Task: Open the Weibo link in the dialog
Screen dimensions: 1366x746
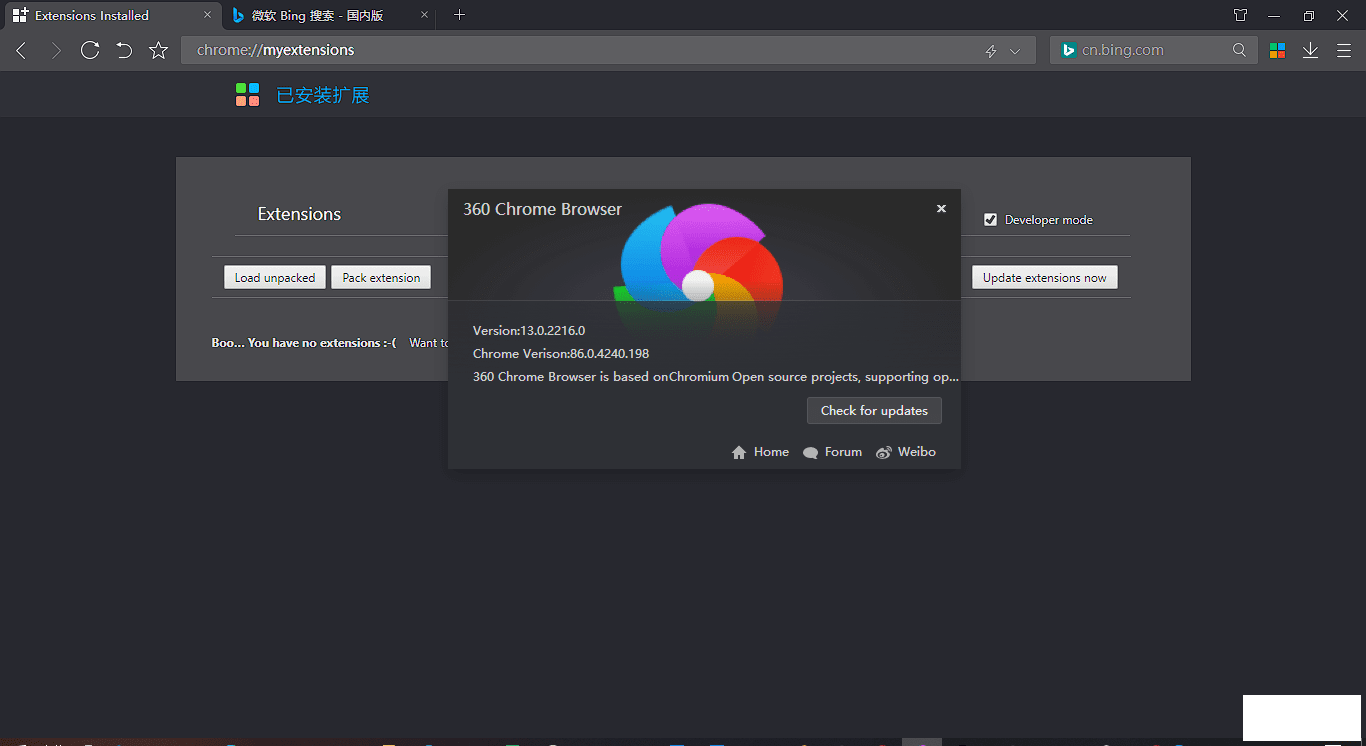Action: coord(917,452)
